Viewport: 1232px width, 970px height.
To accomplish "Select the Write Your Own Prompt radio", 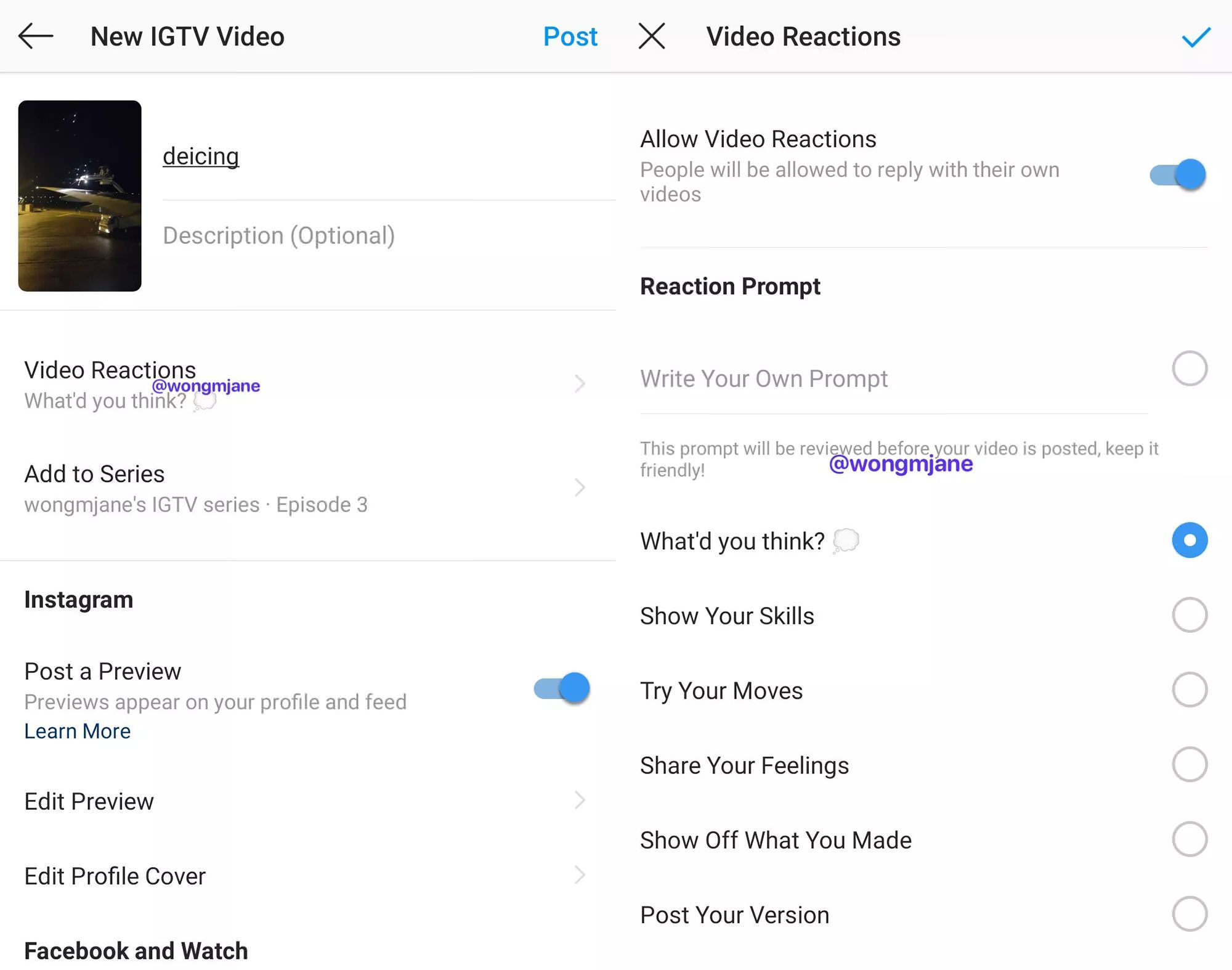I will (1189, 369).
